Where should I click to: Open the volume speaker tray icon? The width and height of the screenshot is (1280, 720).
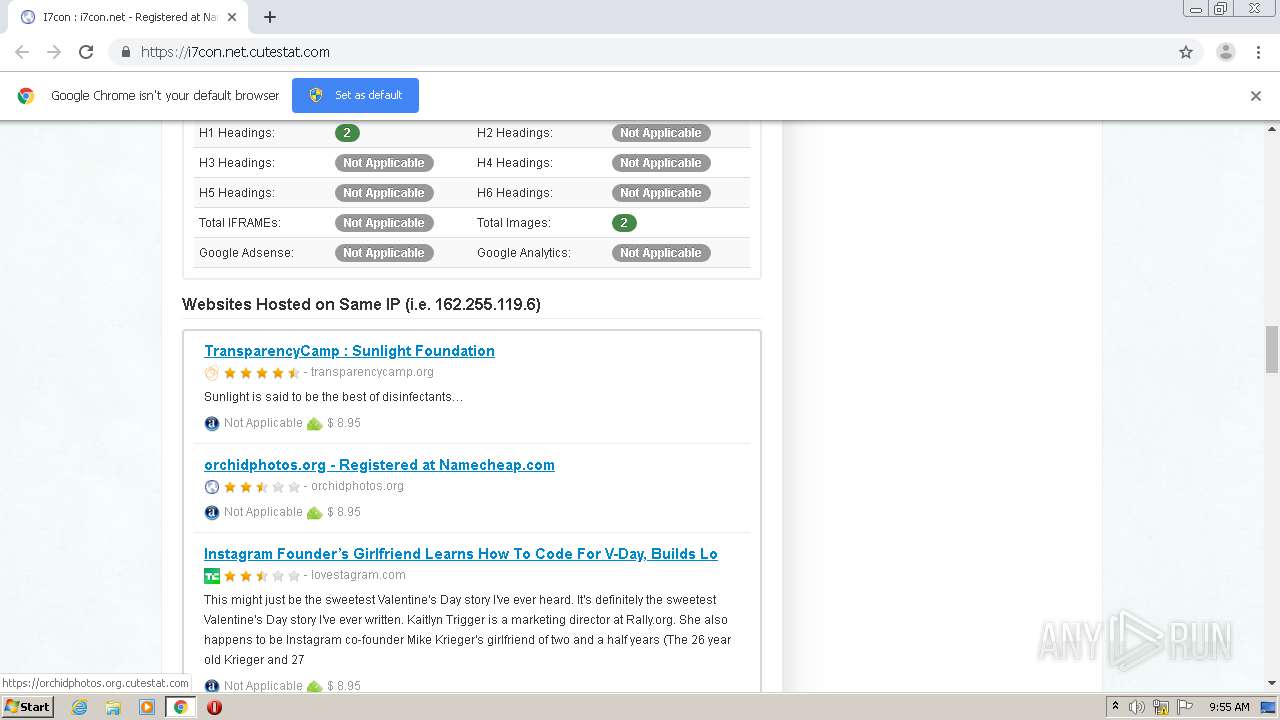click(x=1137, y=707)
